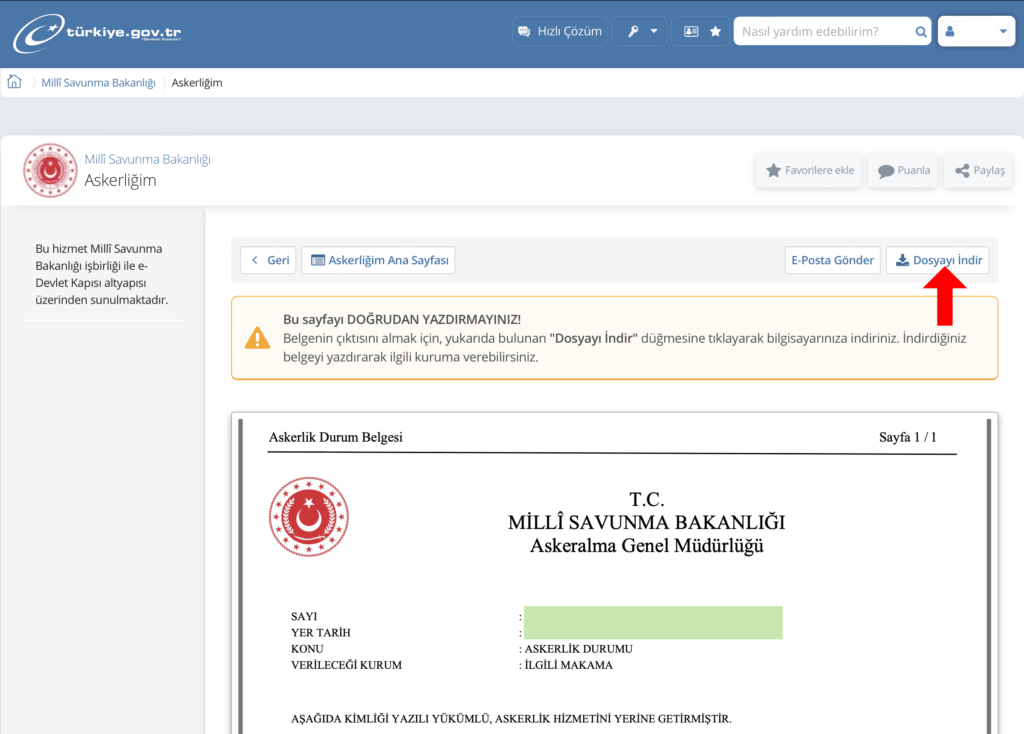Image resolution: width=1024 pixels, height=734 pixels.
Task: Click the Millî Savunma Bakanlığı emblem
Action: click(50, 170)
